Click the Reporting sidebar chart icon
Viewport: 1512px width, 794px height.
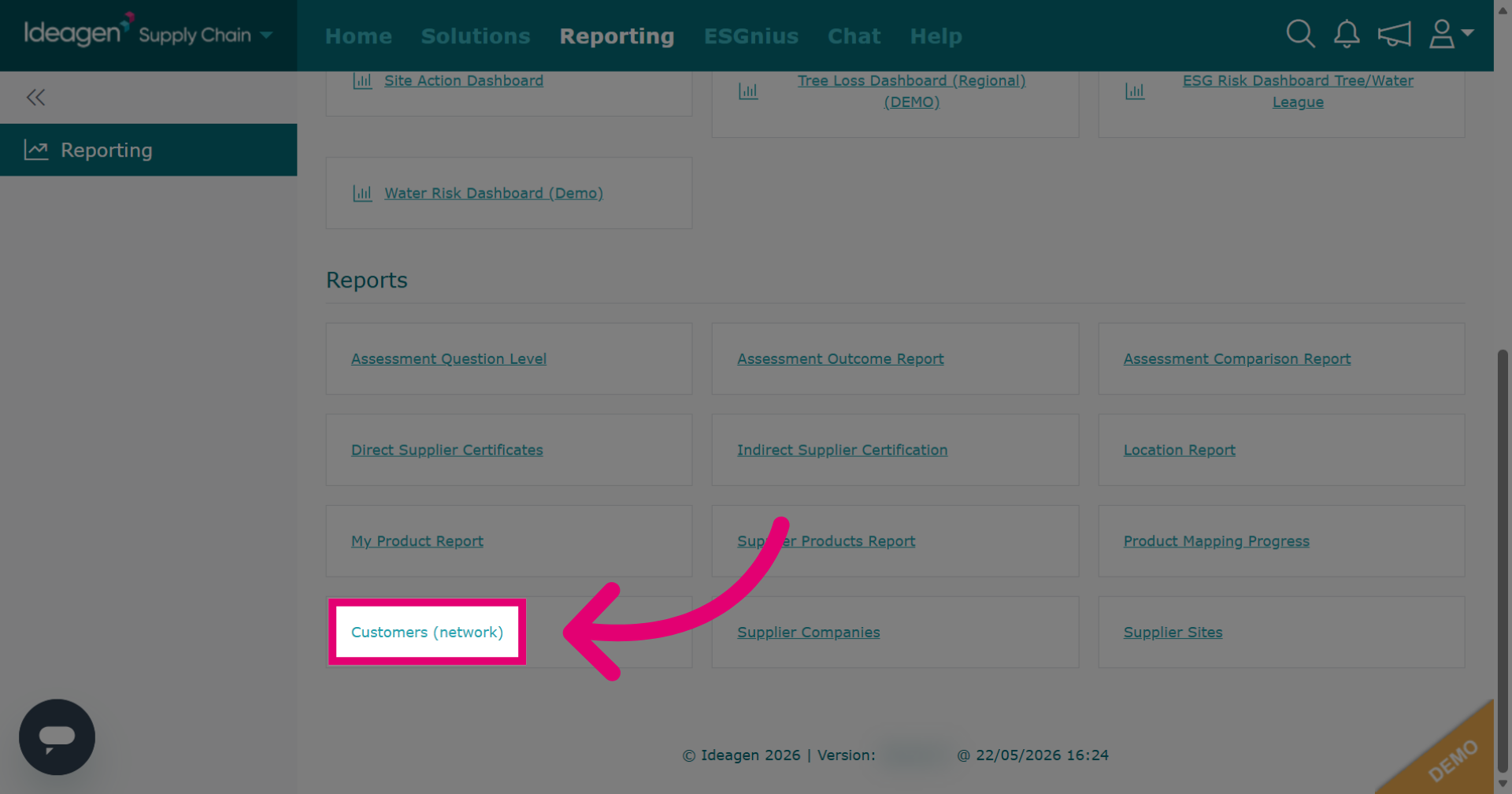pos(36,150)
